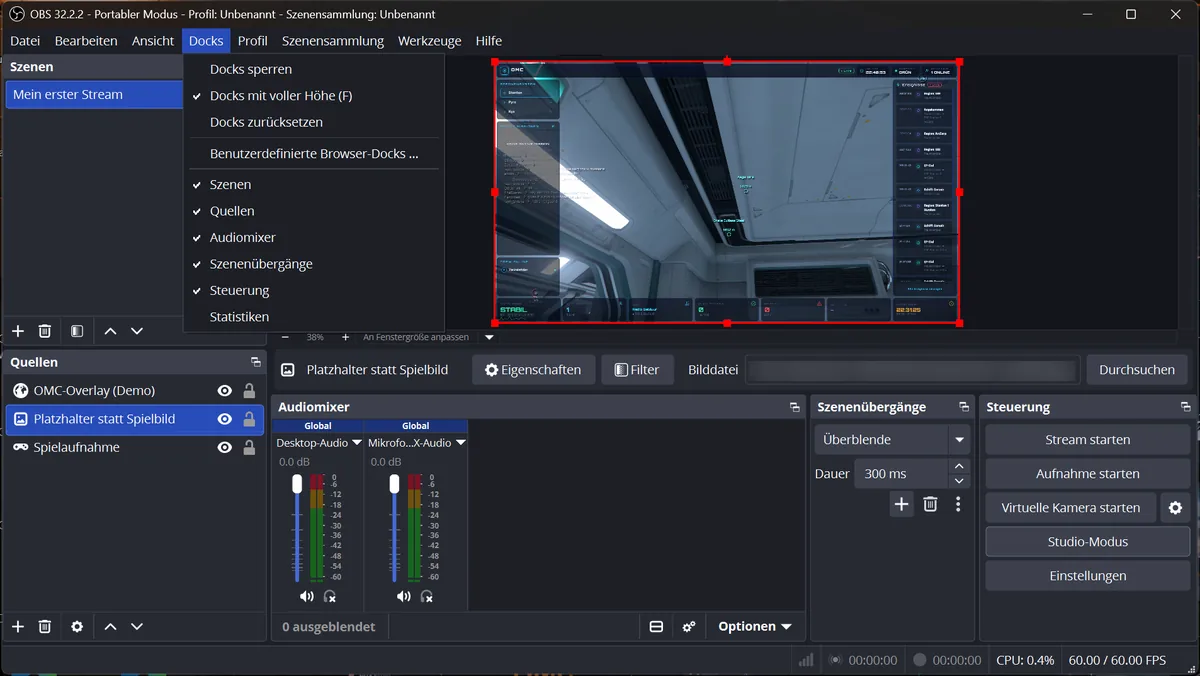The height and width of the screenshot is (676, 1200).
Task: Open advanced audio properties gears icon
Action: 689,627
